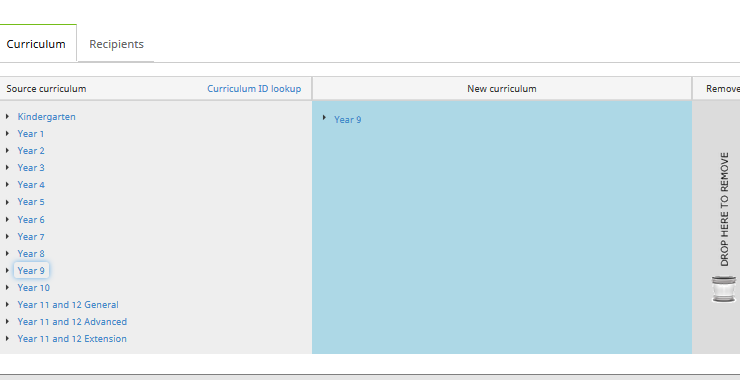The width and height of the screenshot is (740, 380).
Task: Select Year 10 in source list
Action: 34,287
